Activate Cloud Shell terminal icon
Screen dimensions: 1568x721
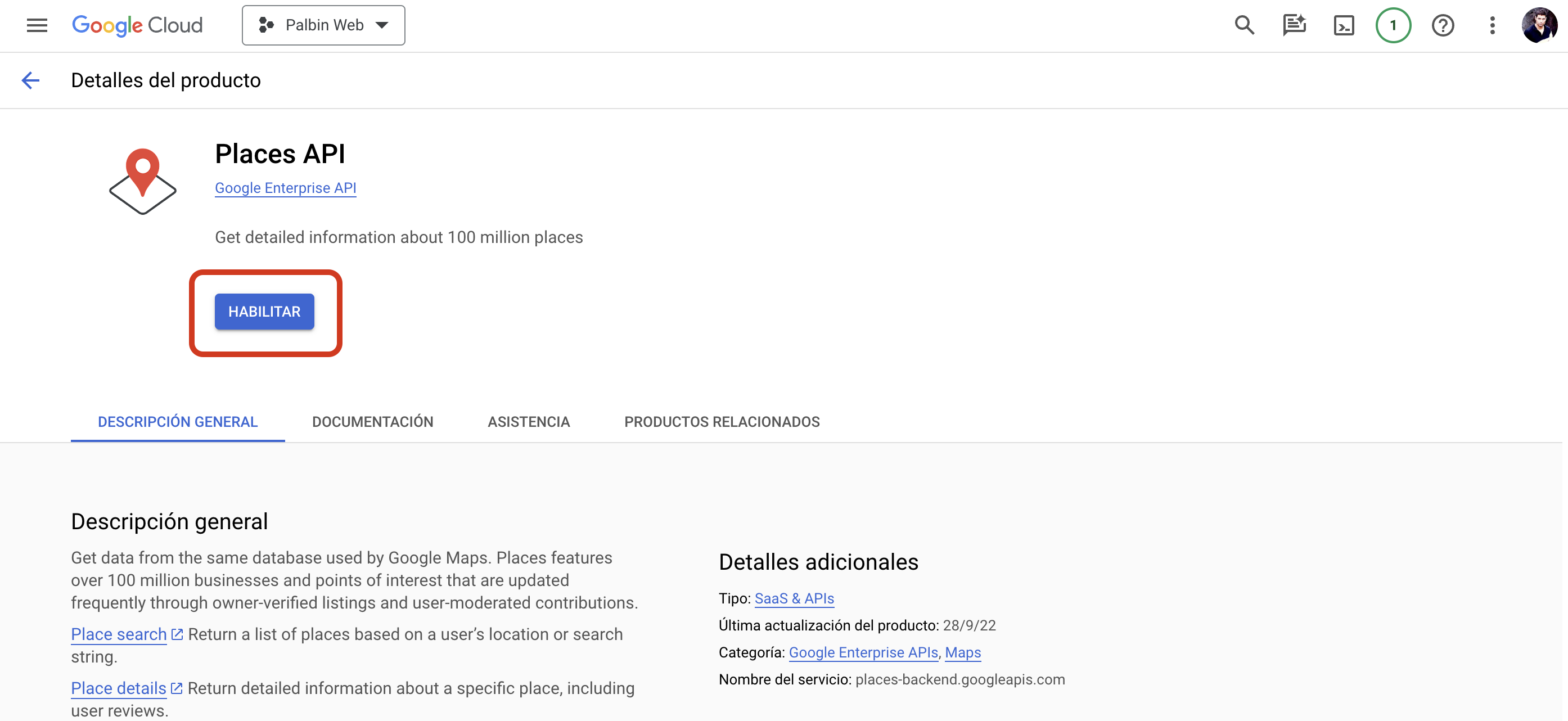click(x=1344, y=25)
